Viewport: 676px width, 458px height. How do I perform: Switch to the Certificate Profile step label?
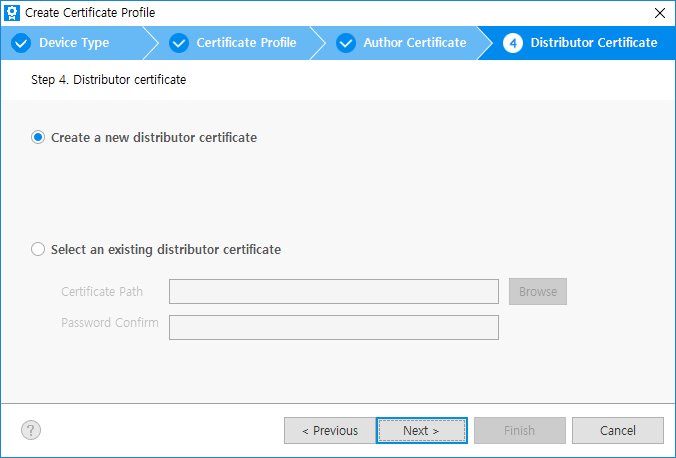point(246,43)
